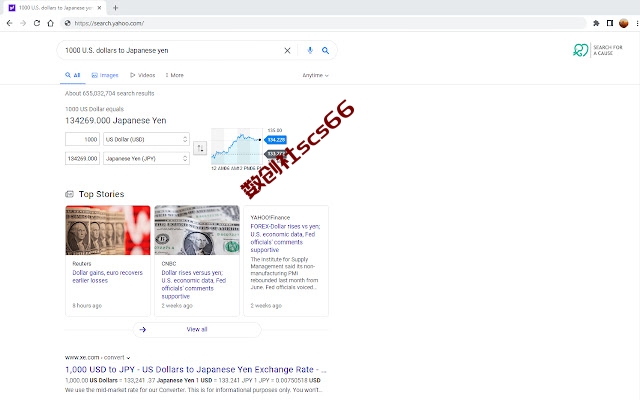Viewport: 640px width, 400px height.
Task: Close the '1000 U.S. dollars to Japanese yen' tab
Action: click(99, 8)
